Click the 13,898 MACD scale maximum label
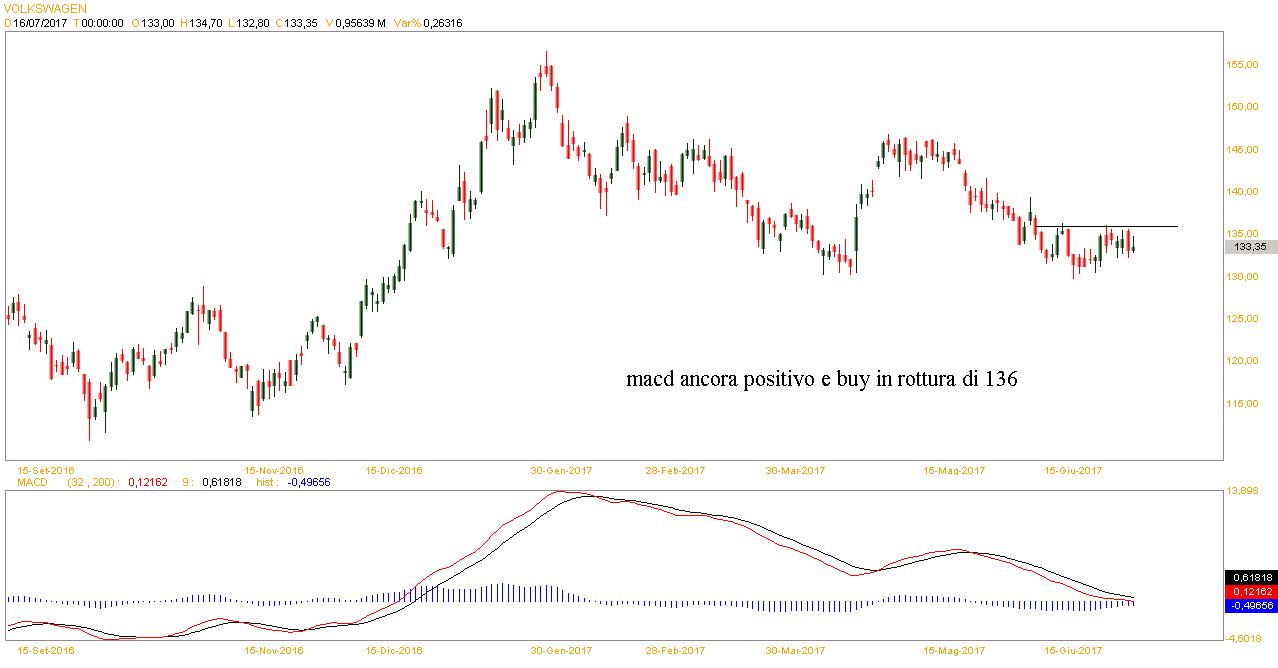Image resolution: width=1278 pixels, height=668 pixels. click(1246, 491)
